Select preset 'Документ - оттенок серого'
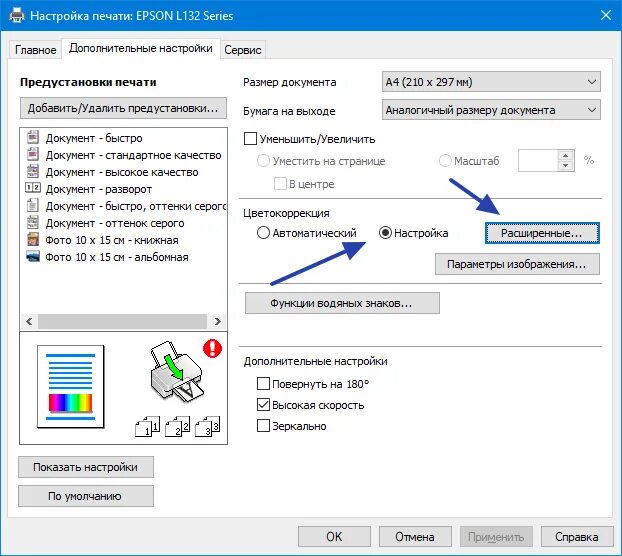The image size is (622, 556). pos(115,223)
